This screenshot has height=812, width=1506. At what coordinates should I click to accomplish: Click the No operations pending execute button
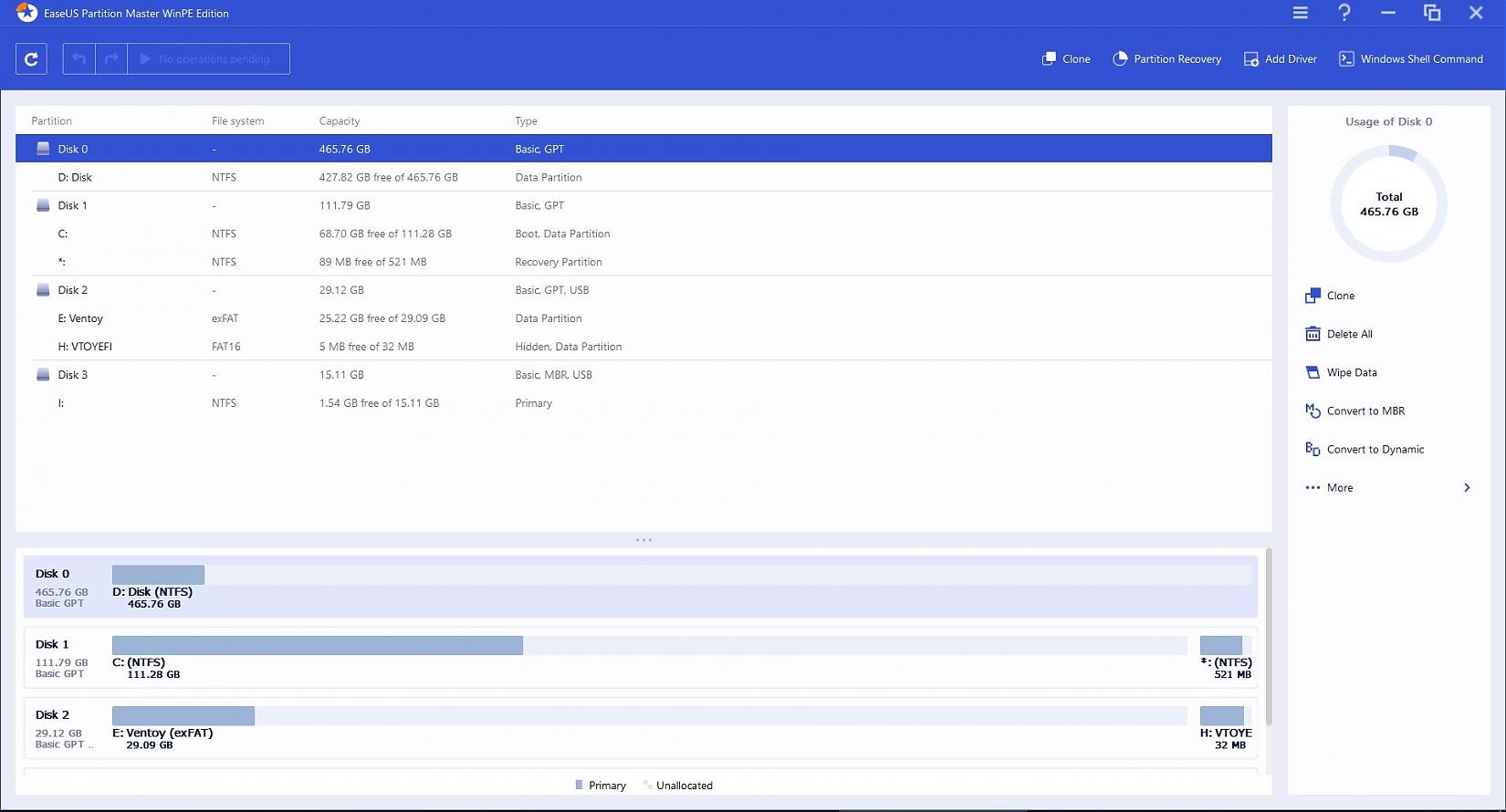pyautogui.click(x=208, y=59)
